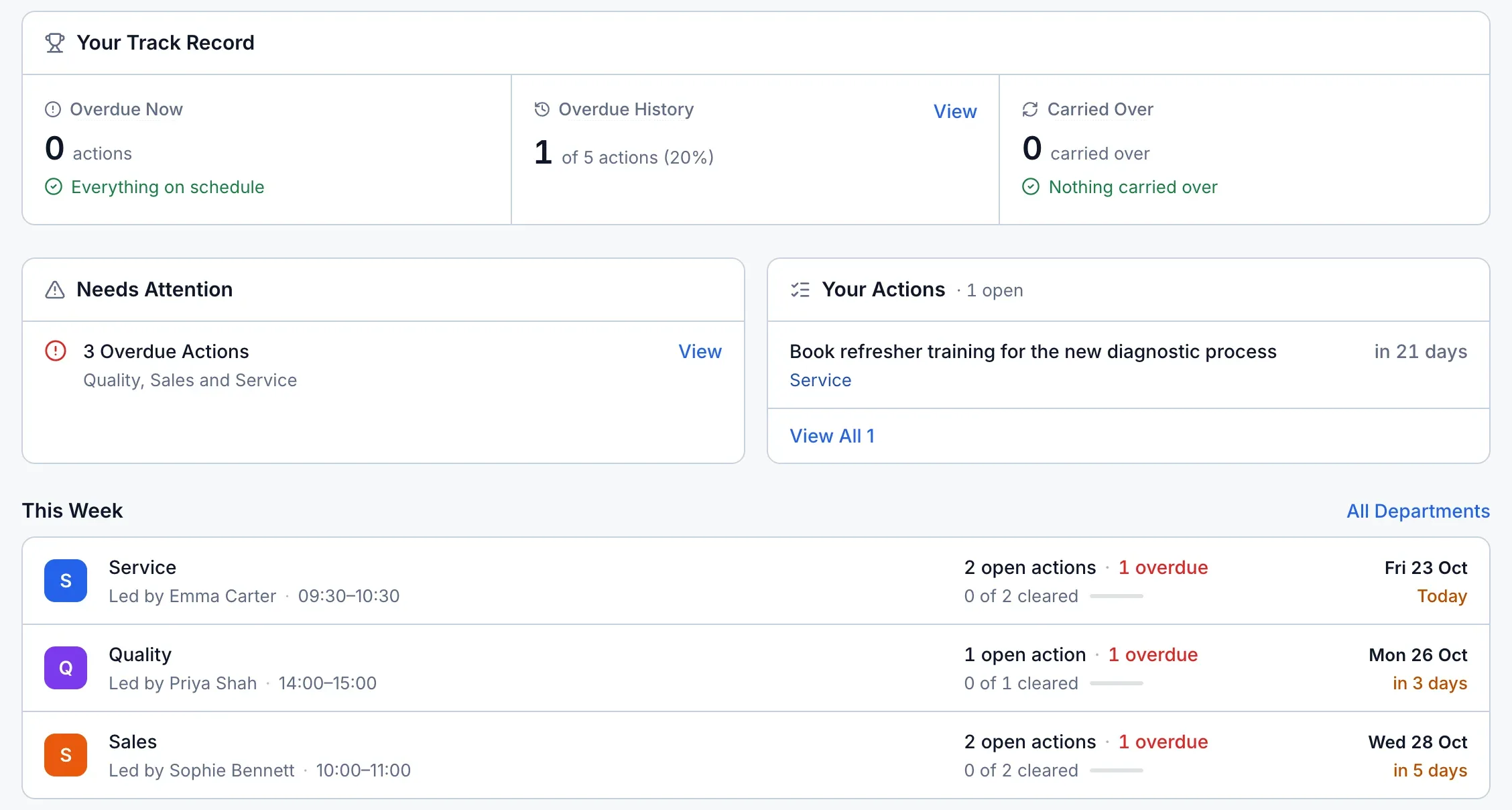Click the 'Overdue History' label
This screenshot has height=810, width=1512.
626,109
